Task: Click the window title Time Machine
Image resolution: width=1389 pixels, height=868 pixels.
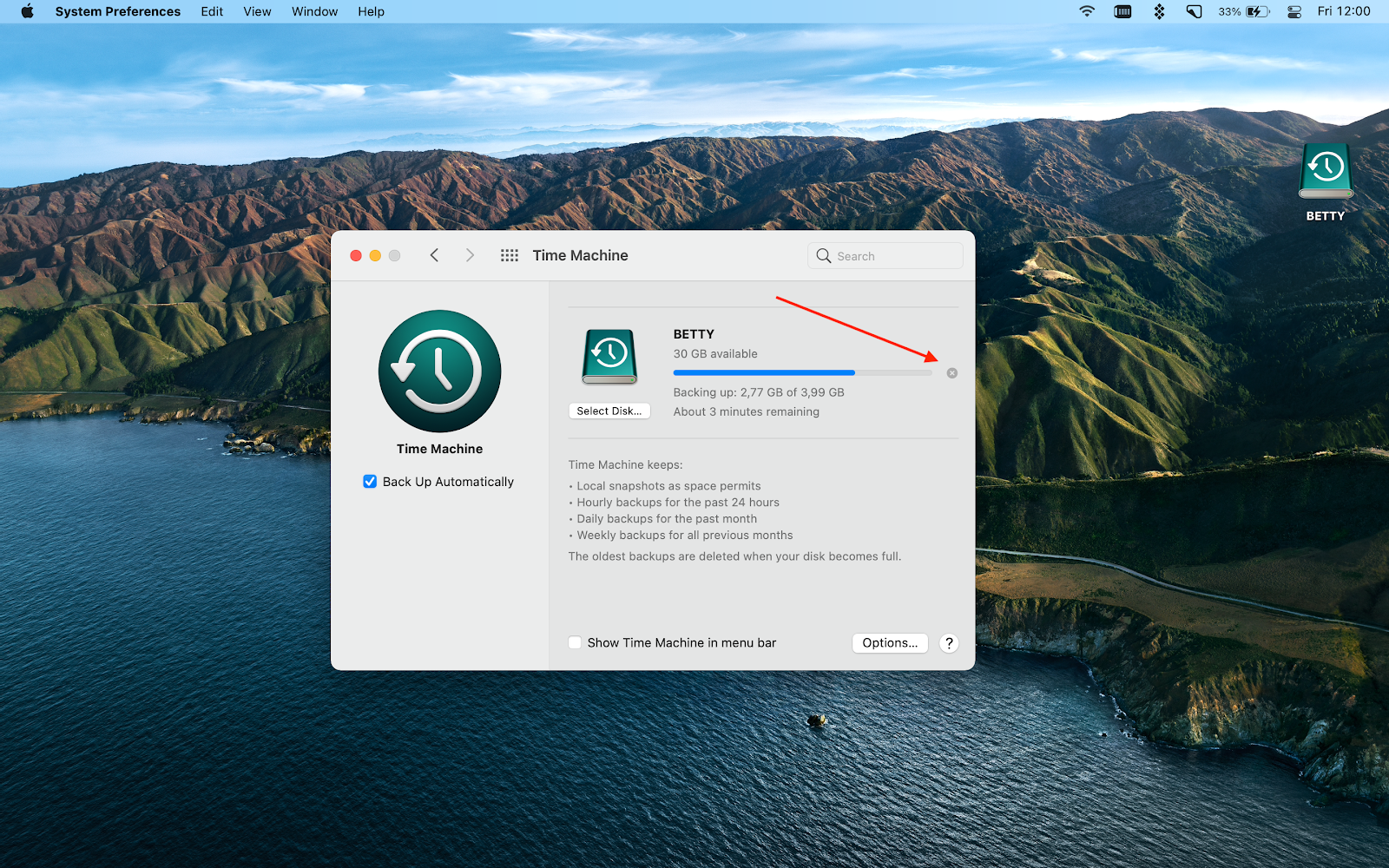Action: pyautogui.click(x=580, y=255)
